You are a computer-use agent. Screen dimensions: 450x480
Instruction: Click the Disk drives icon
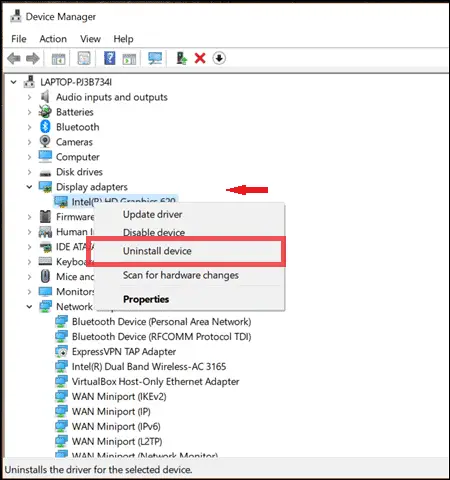click(45, 173)
